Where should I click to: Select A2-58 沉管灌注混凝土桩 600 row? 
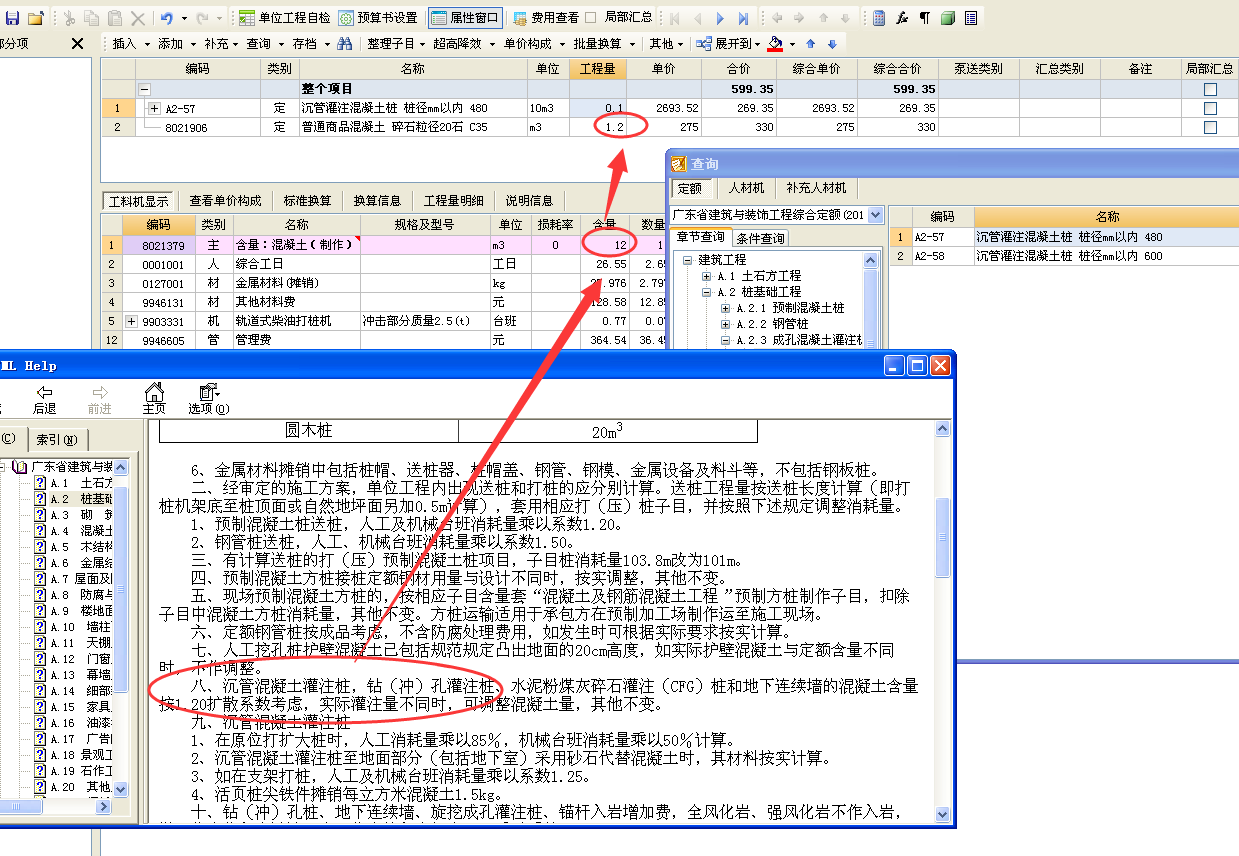tap(1062, 256)
